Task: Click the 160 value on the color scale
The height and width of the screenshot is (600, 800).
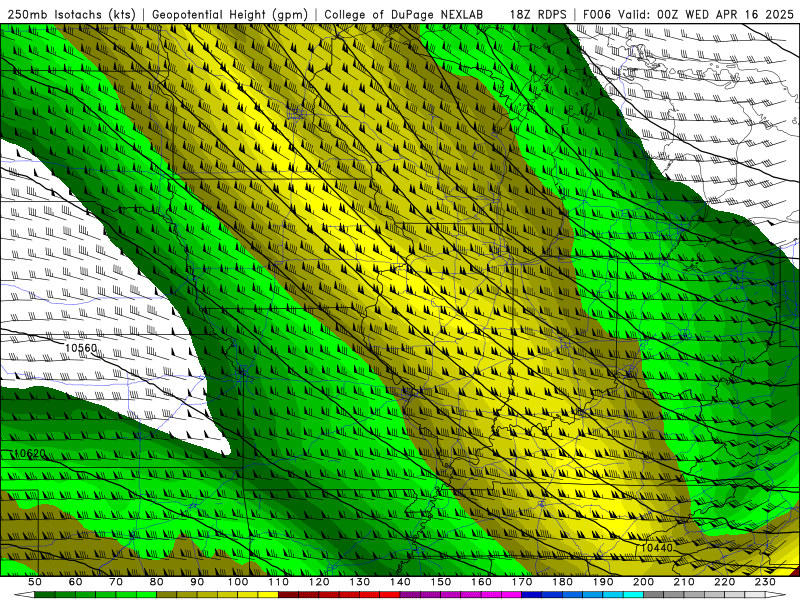Action: click(481, 582)
